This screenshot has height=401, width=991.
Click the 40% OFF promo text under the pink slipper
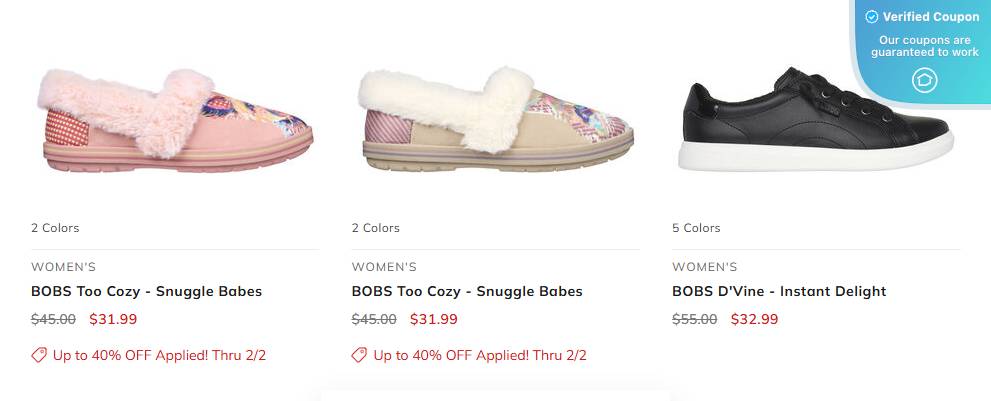(159, 355)
